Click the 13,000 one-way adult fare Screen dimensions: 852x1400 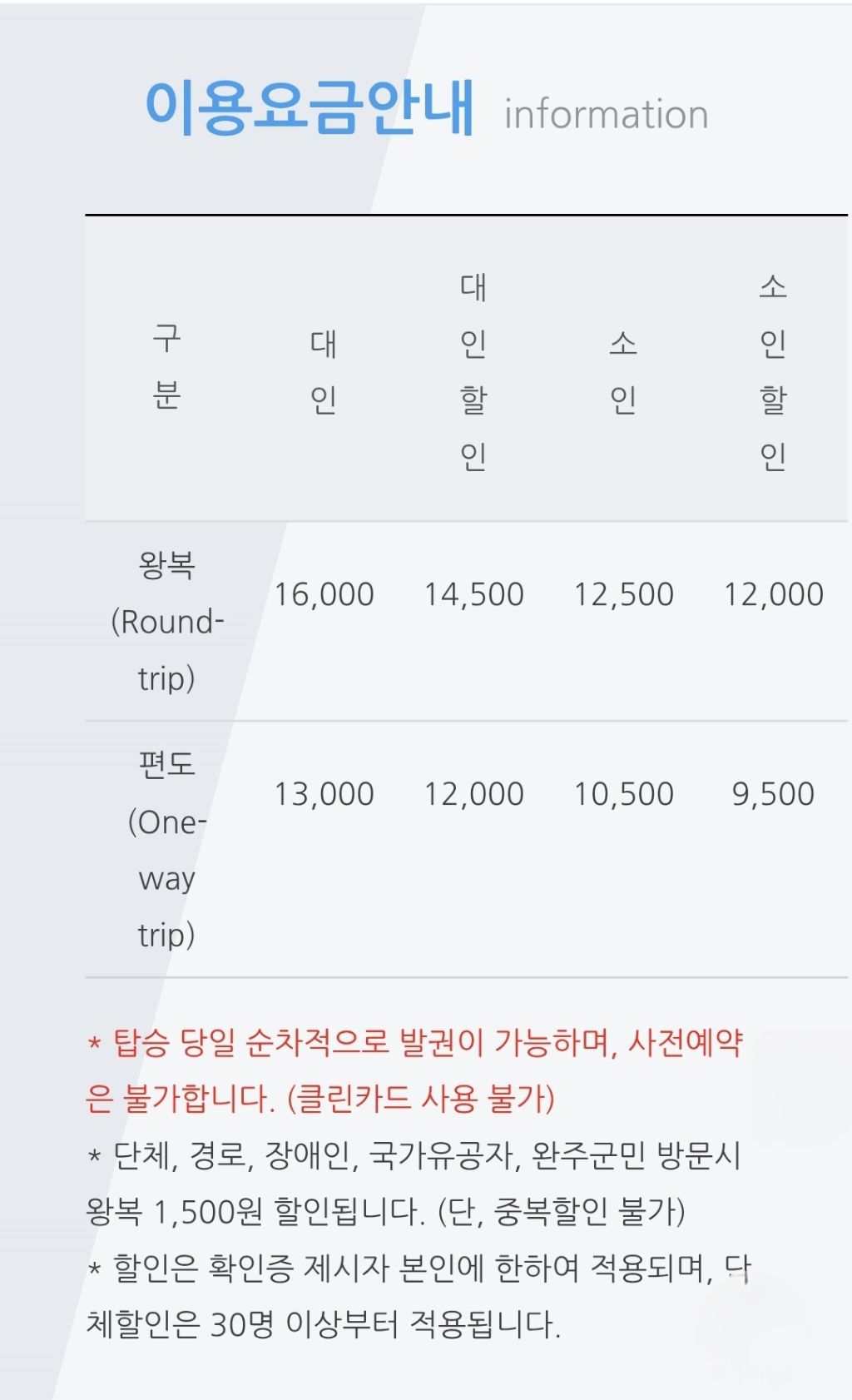[x=324, y=794]
